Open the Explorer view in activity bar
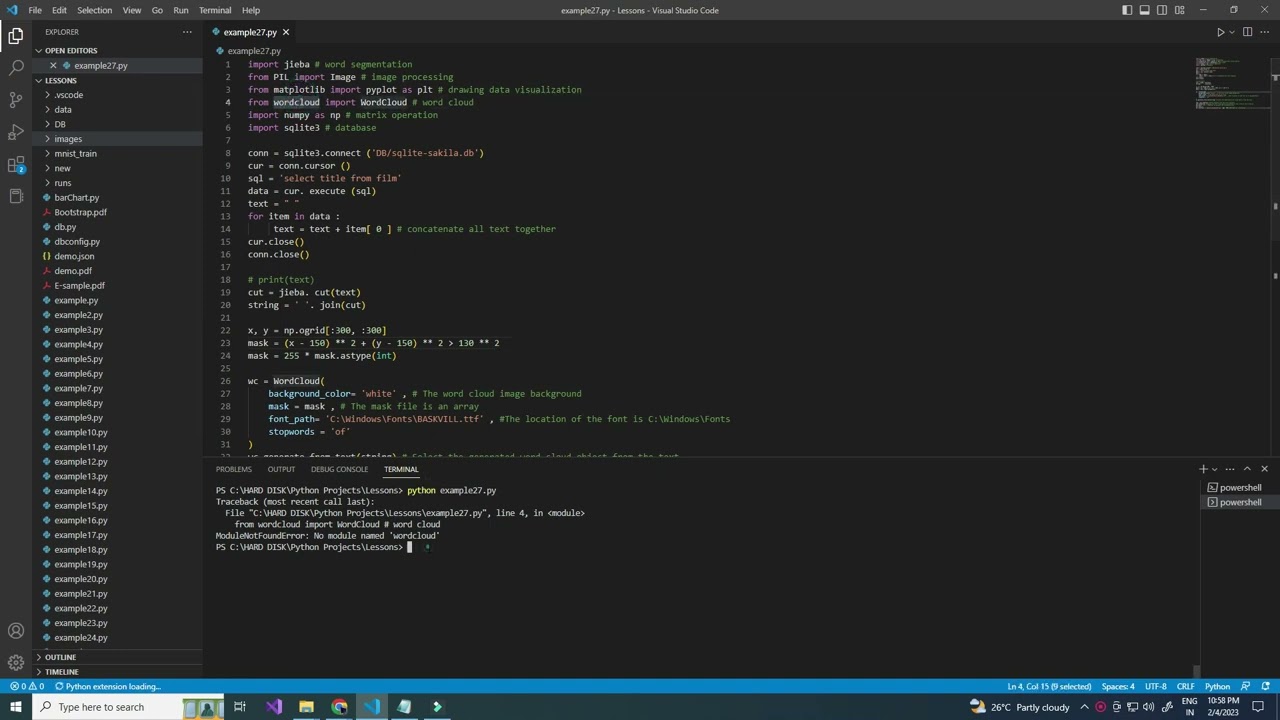 tap(16, 36)
